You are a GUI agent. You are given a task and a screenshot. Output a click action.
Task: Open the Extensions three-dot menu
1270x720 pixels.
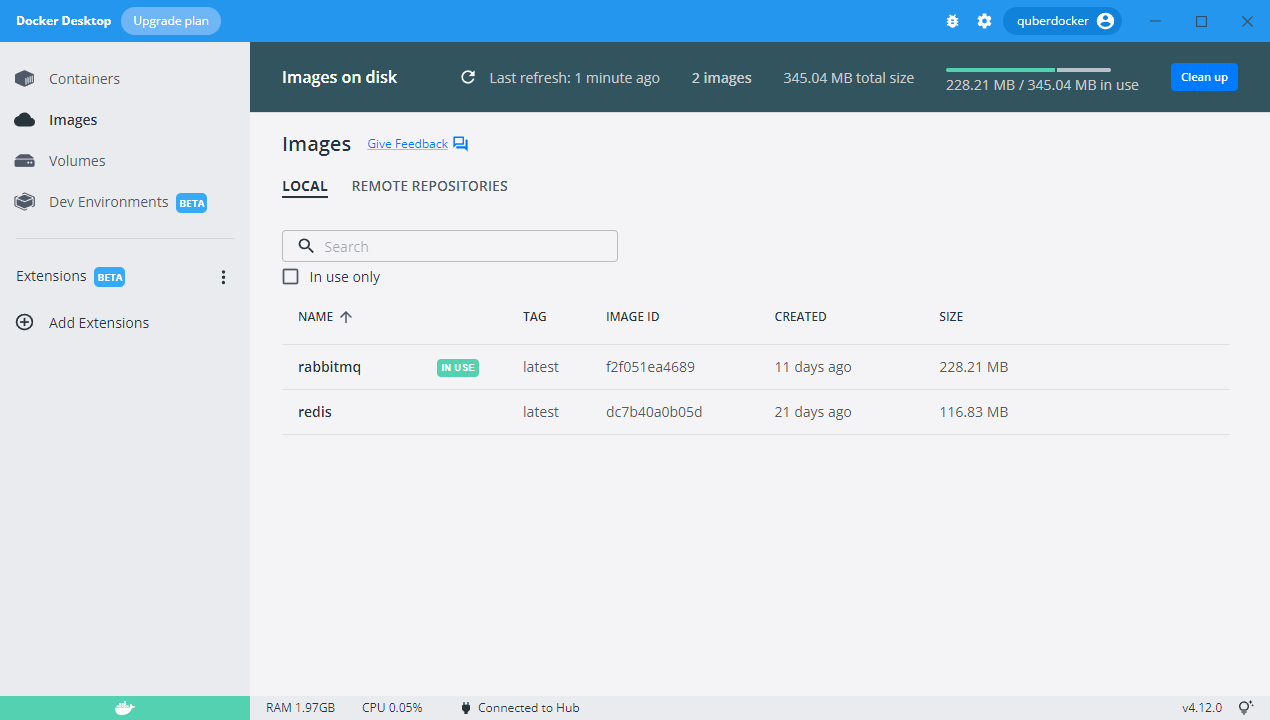coord(223,277)
